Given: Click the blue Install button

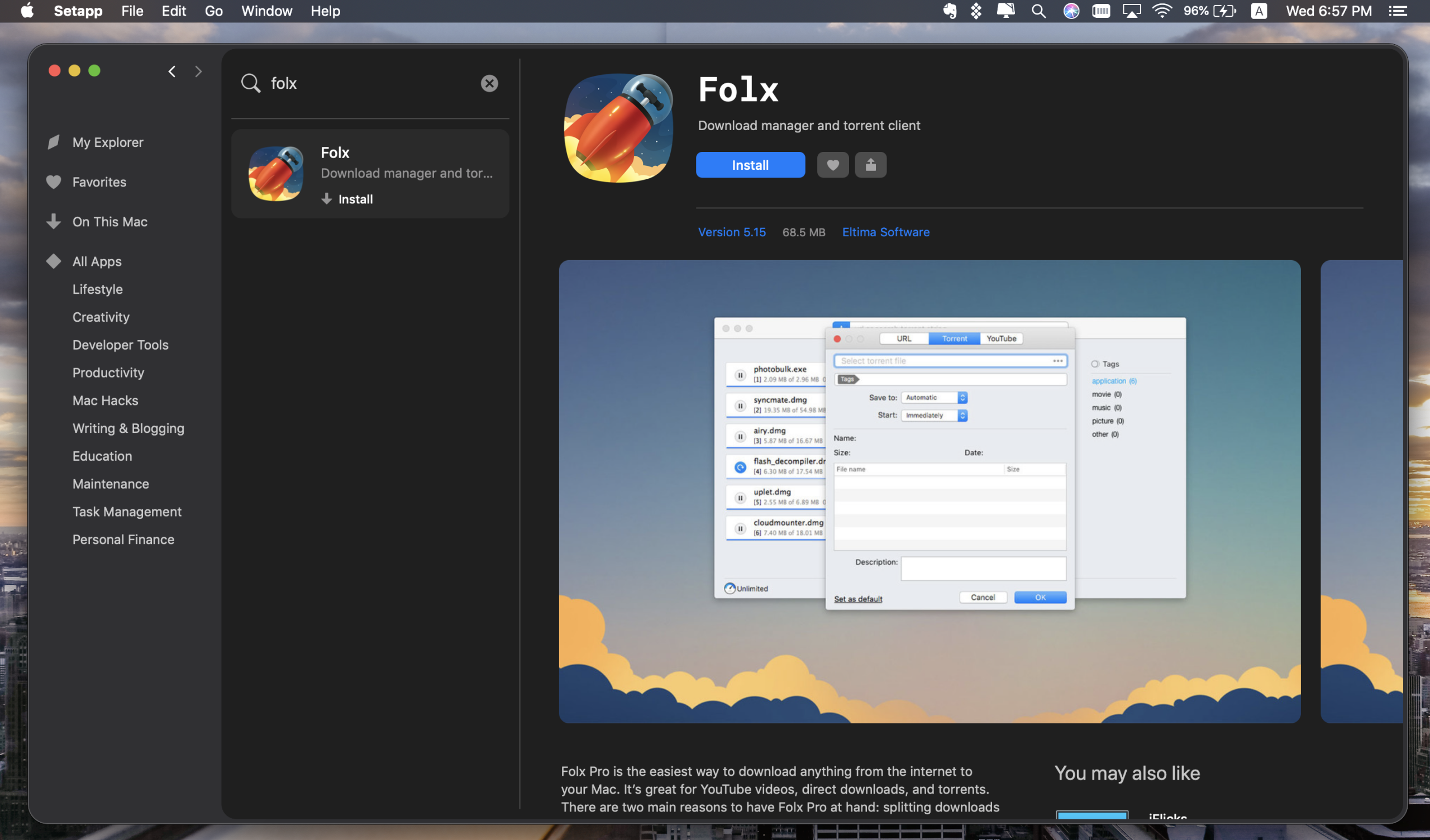Looking at the screenshot, I should (x=750, y=165).
